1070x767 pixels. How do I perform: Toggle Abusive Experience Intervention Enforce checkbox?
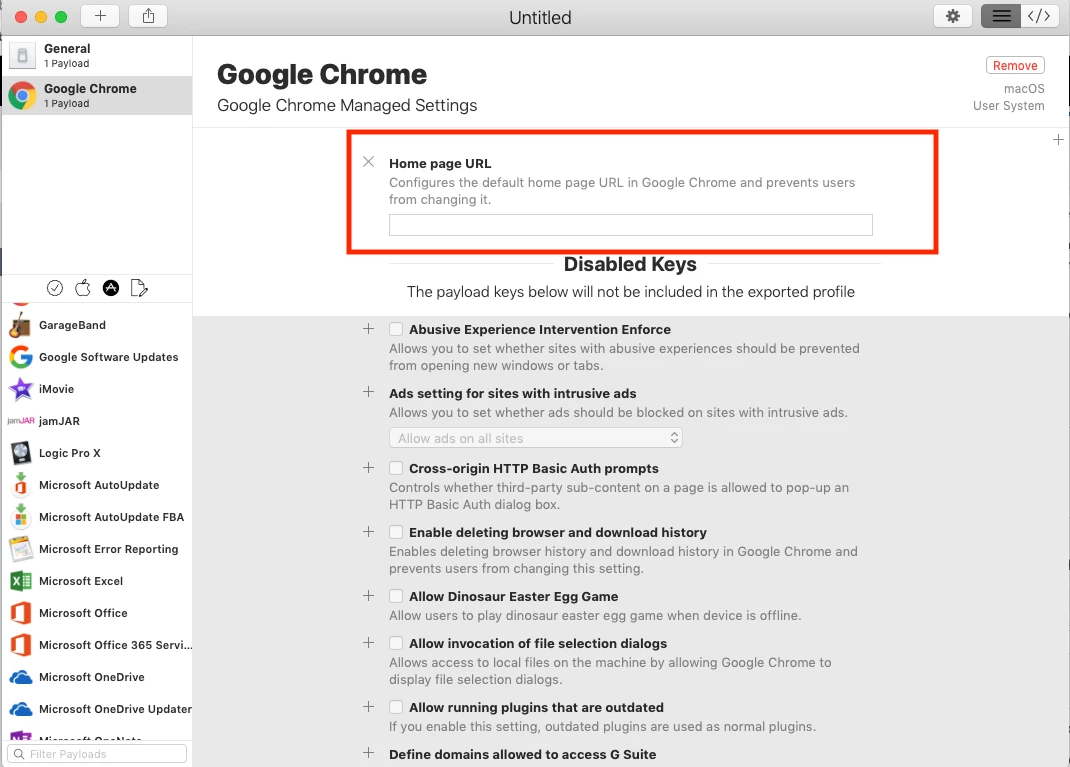pos(396,329)
